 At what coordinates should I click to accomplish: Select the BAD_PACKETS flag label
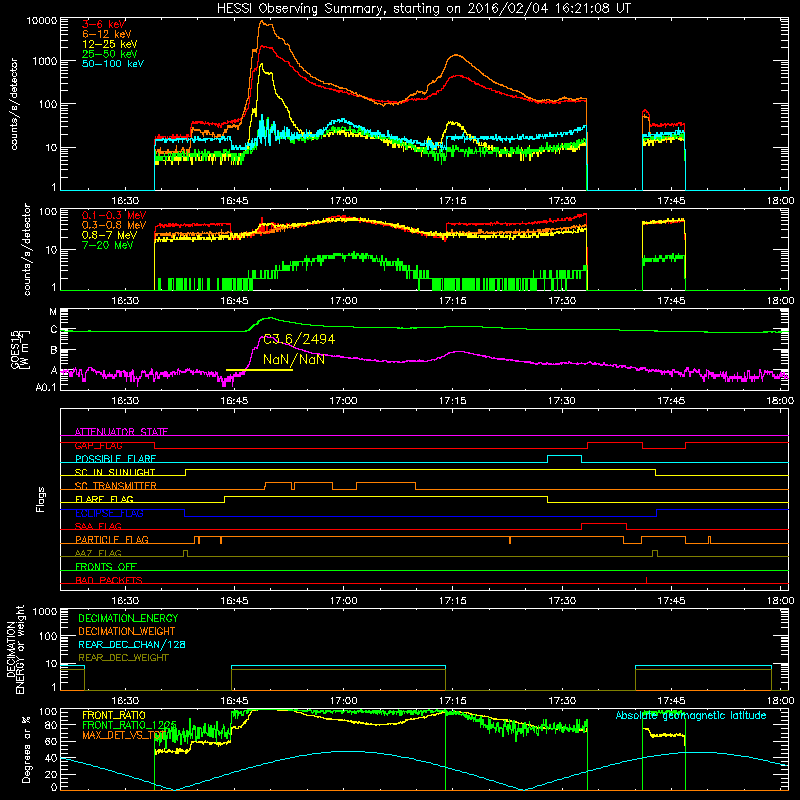(x=109, y=580)
